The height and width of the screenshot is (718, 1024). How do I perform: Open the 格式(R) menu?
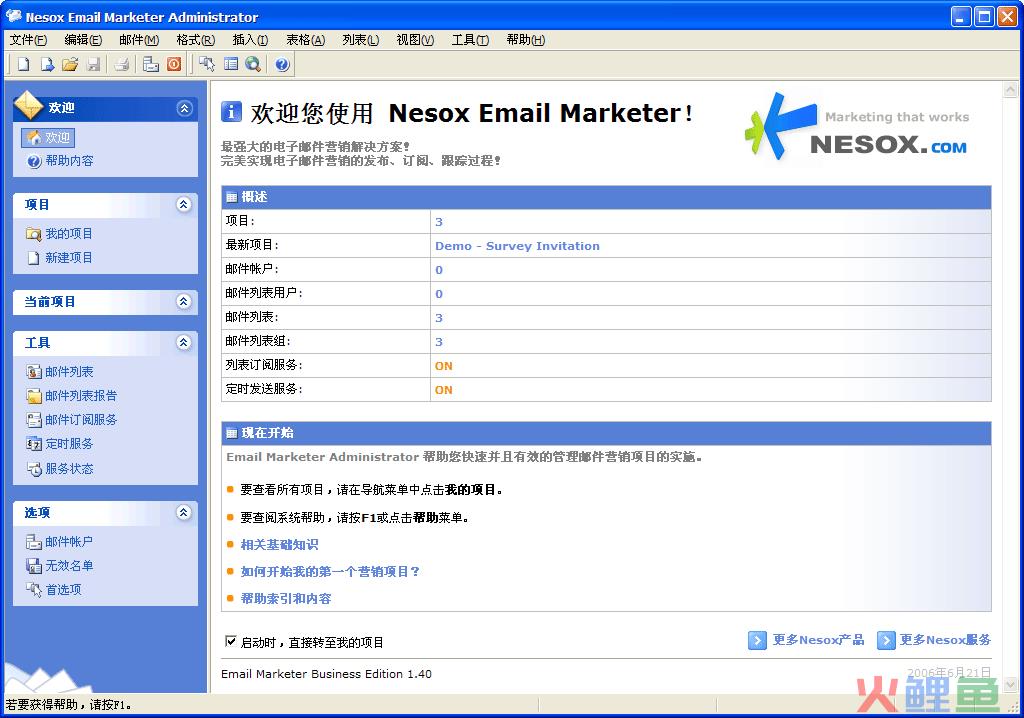195,40
